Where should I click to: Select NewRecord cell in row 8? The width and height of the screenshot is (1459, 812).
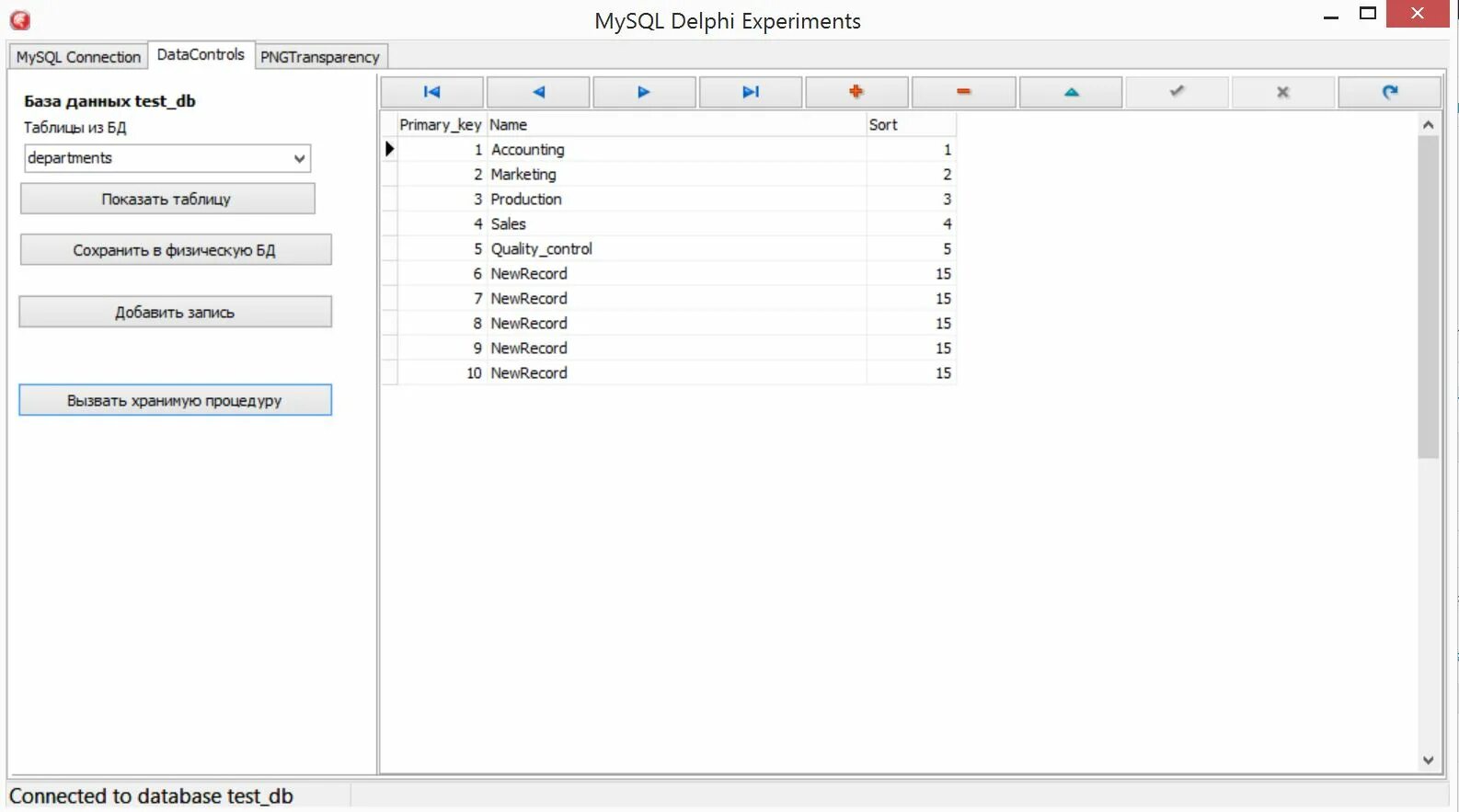click(676, 323)
